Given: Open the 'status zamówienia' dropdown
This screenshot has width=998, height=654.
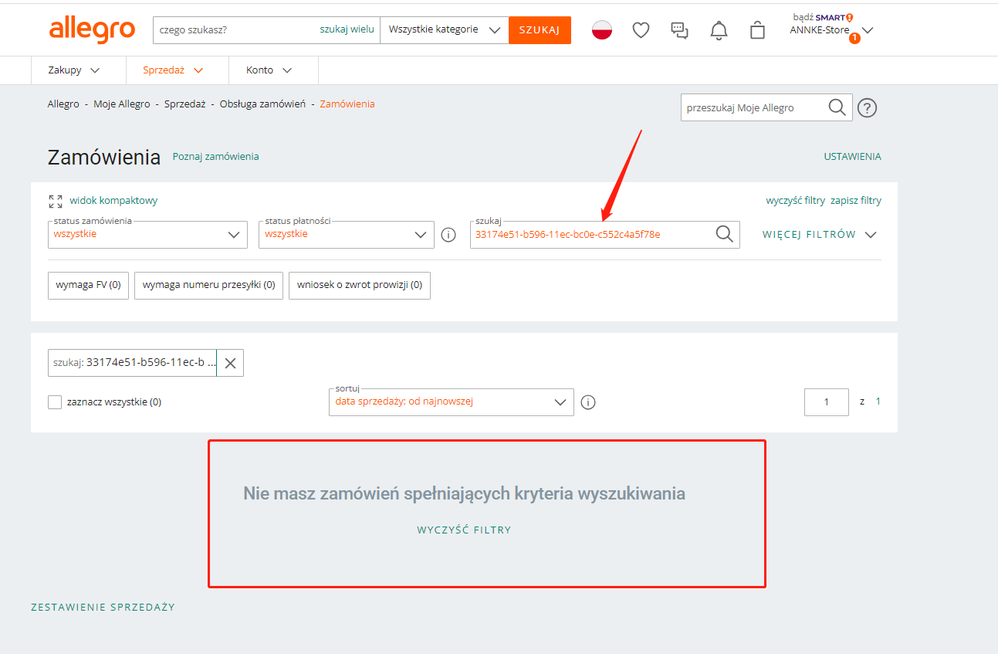Looking at the screenshot, I should 147,234.
